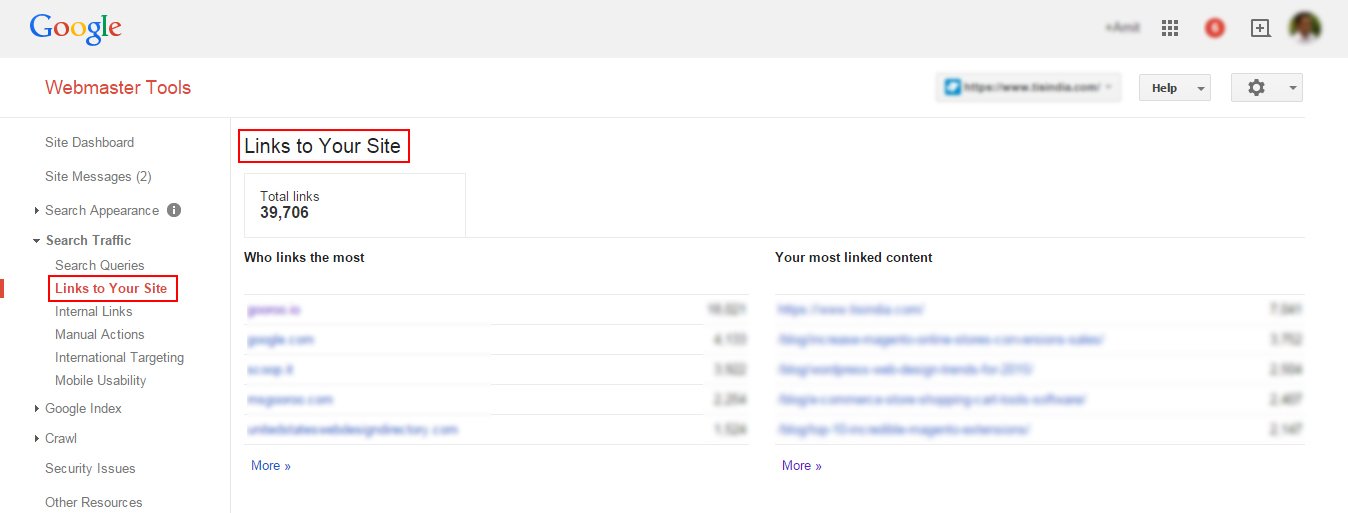Open the account profile picture

coord(1305,28)
